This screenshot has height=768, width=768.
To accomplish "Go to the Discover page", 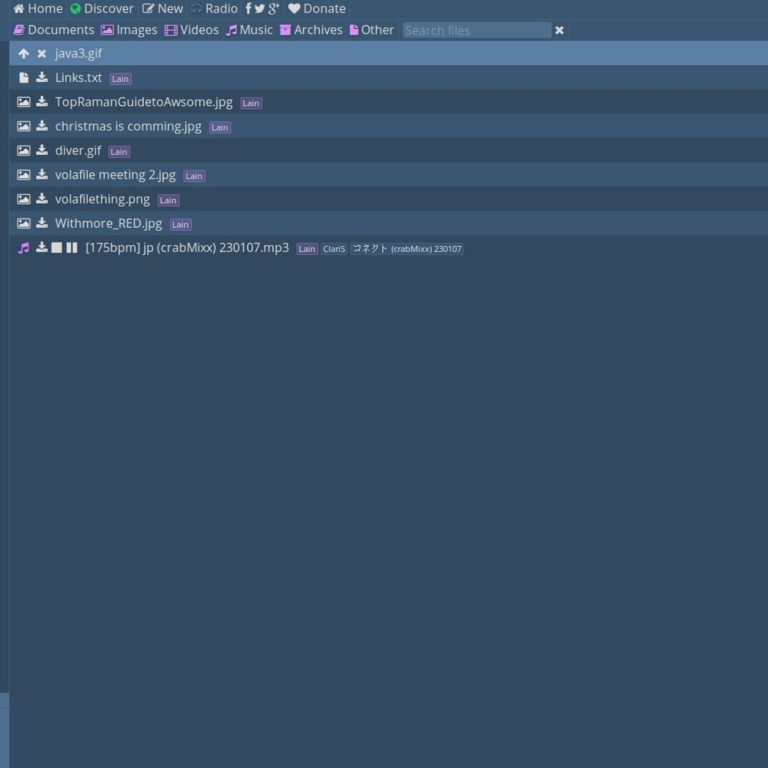I will pyautogui.click(x=101, y=8).
